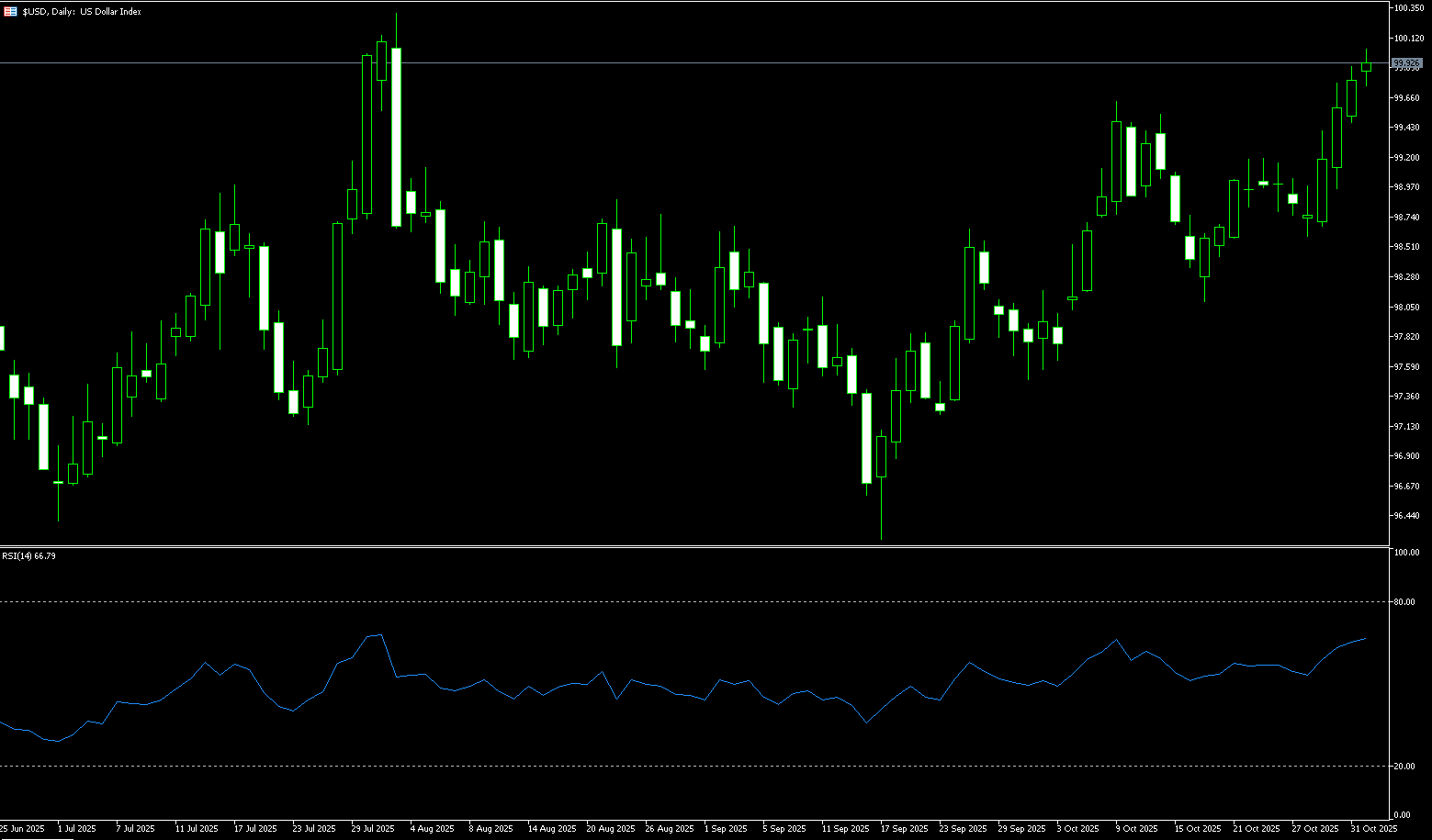Click the Depth of Market icon beside $USD
Screen dimensions: 1432x840
click(10, 12)
